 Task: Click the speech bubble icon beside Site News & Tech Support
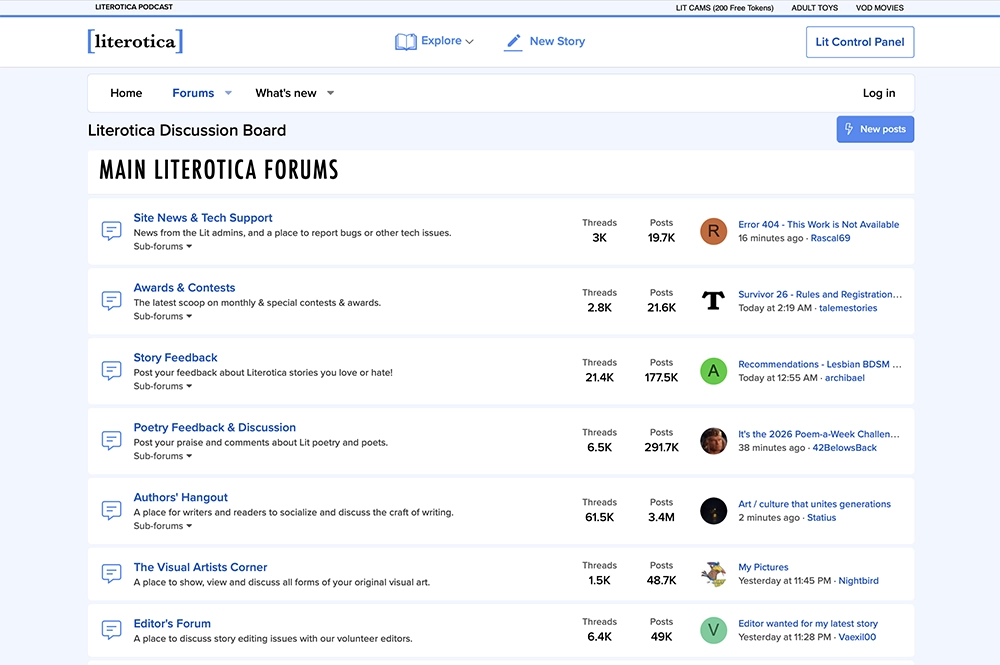111,230
